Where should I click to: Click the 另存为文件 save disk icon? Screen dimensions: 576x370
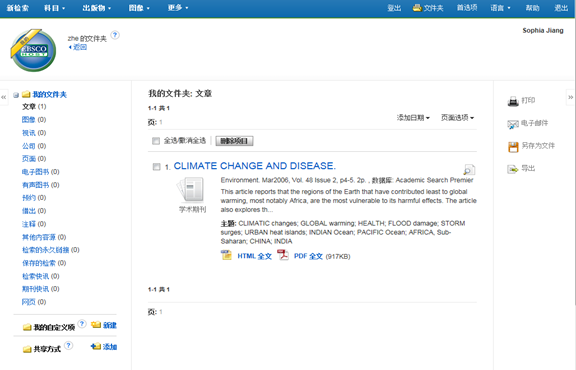[513, 147]
